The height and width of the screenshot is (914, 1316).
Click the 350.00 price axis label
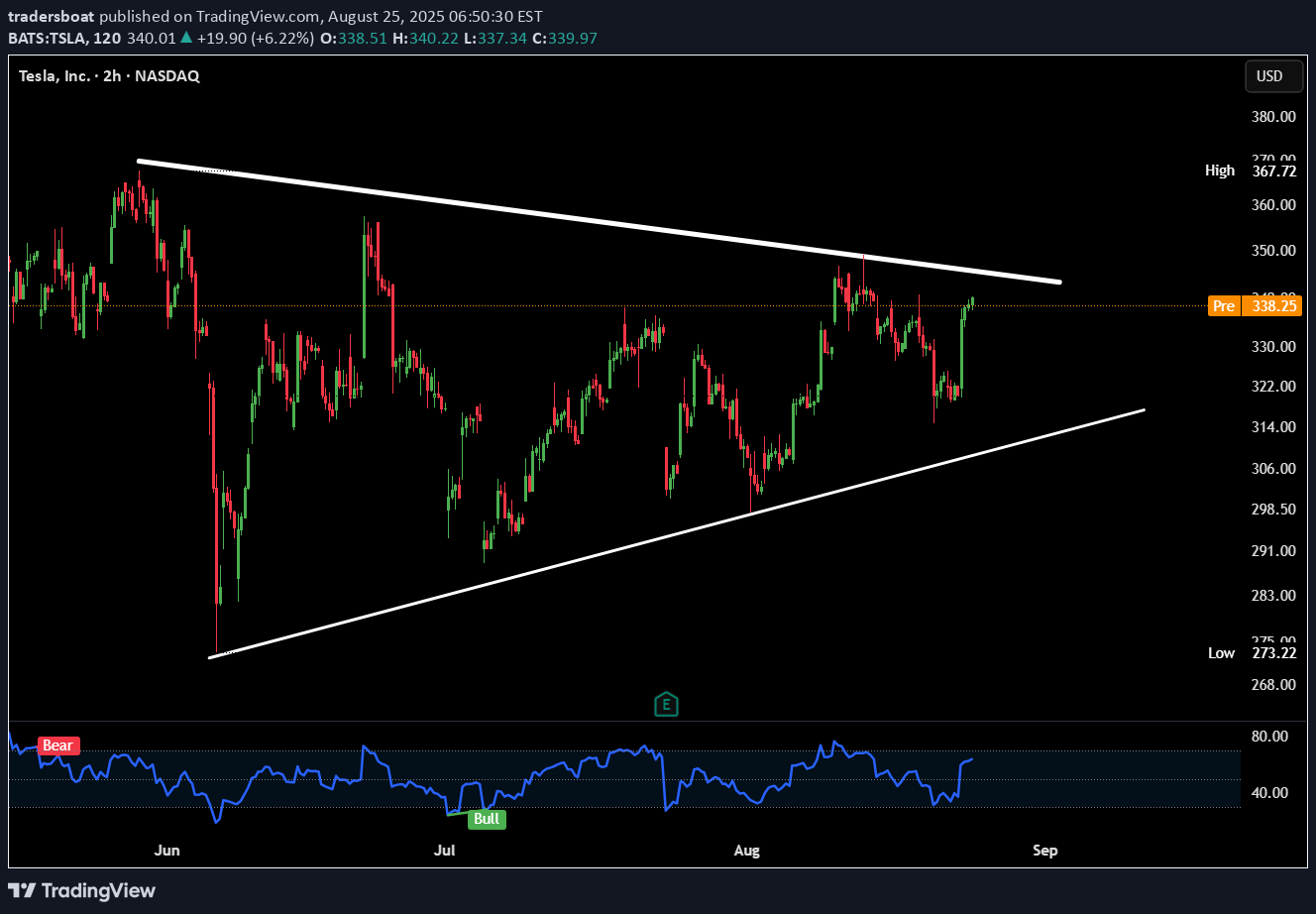[1273, 251]
